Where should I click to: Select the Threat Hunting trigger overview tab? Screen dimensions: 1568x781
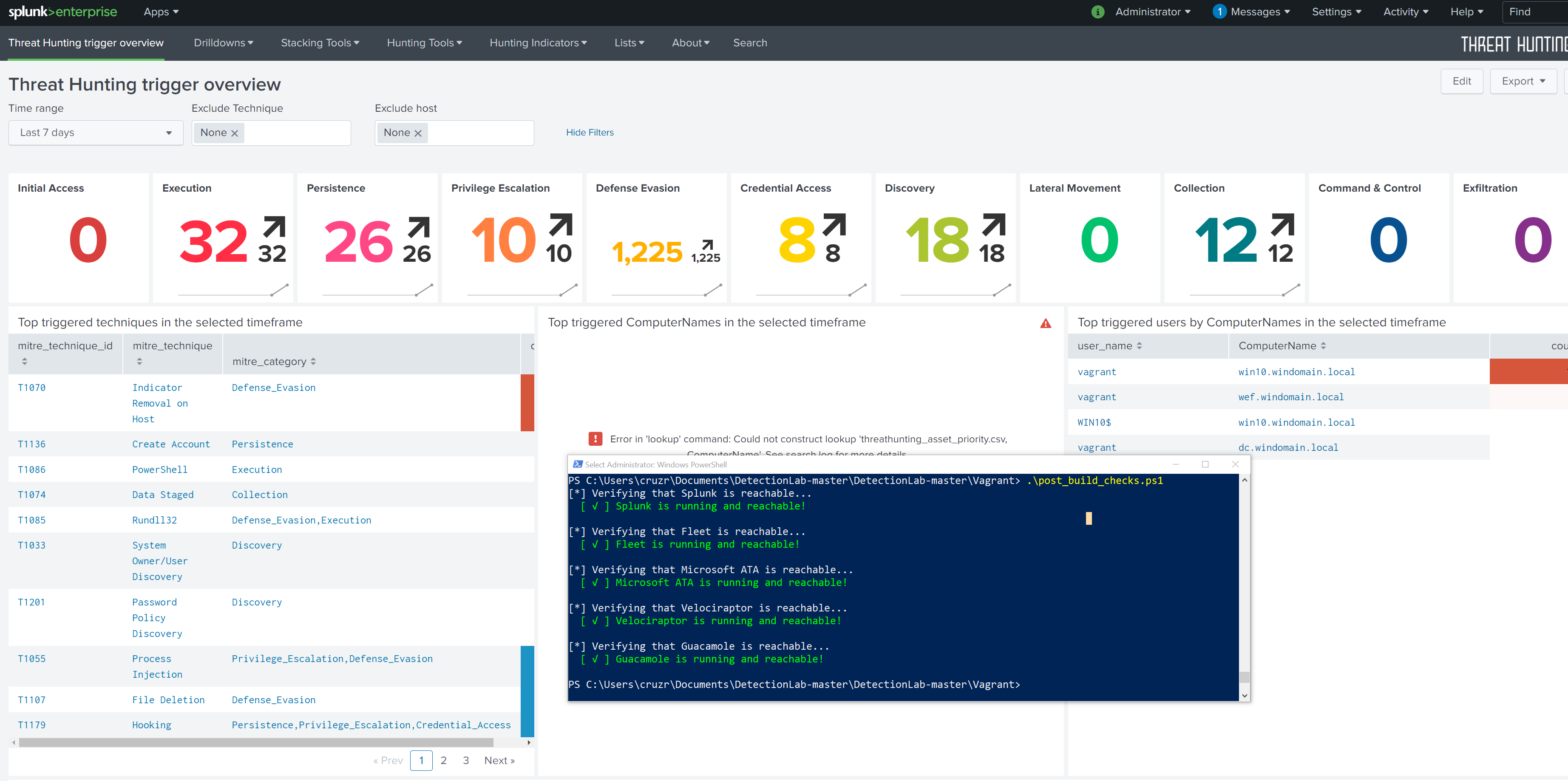pyautogui.click(x=86, y=42)
